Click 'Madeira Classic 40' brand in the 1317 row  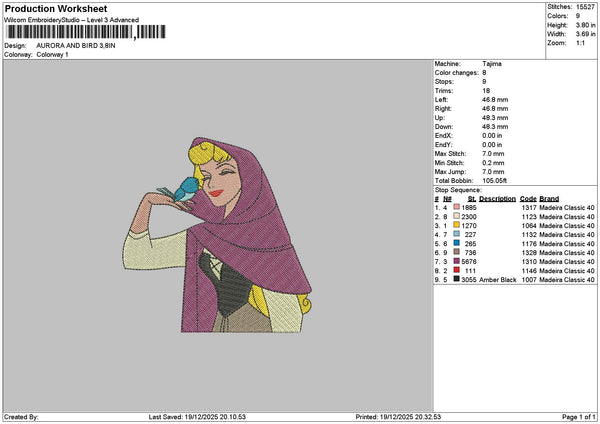567,207
